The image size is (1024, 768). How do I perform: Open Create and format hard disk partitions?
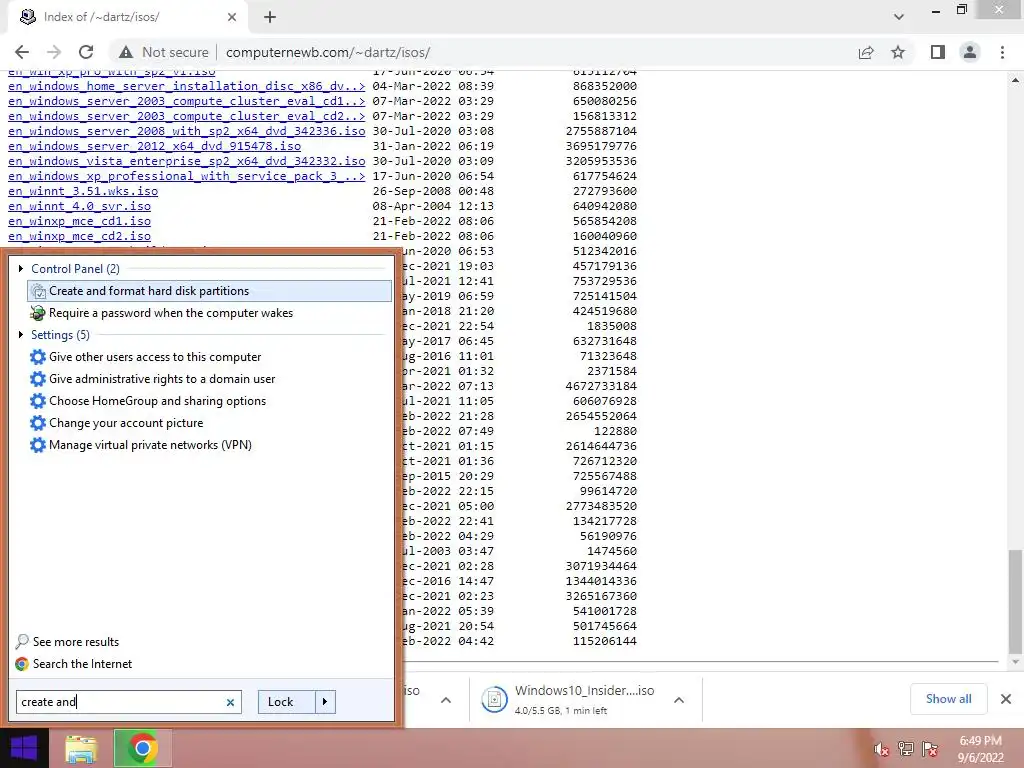[x=209, y=291]
